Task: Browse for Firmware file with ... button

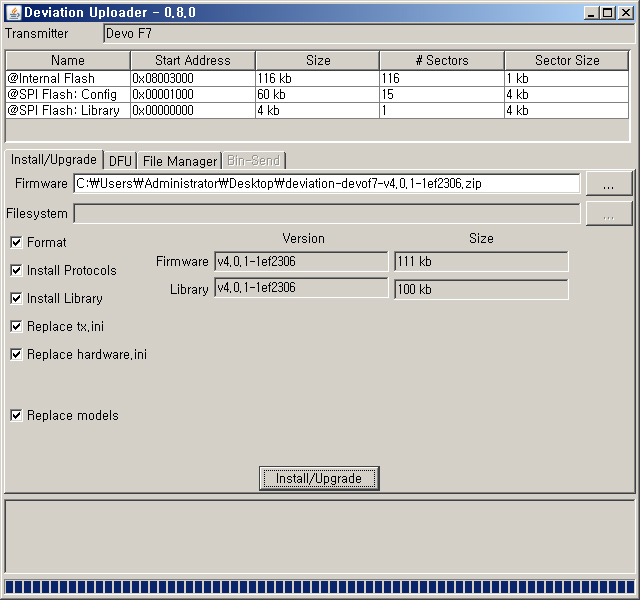Action: [609, 184]
